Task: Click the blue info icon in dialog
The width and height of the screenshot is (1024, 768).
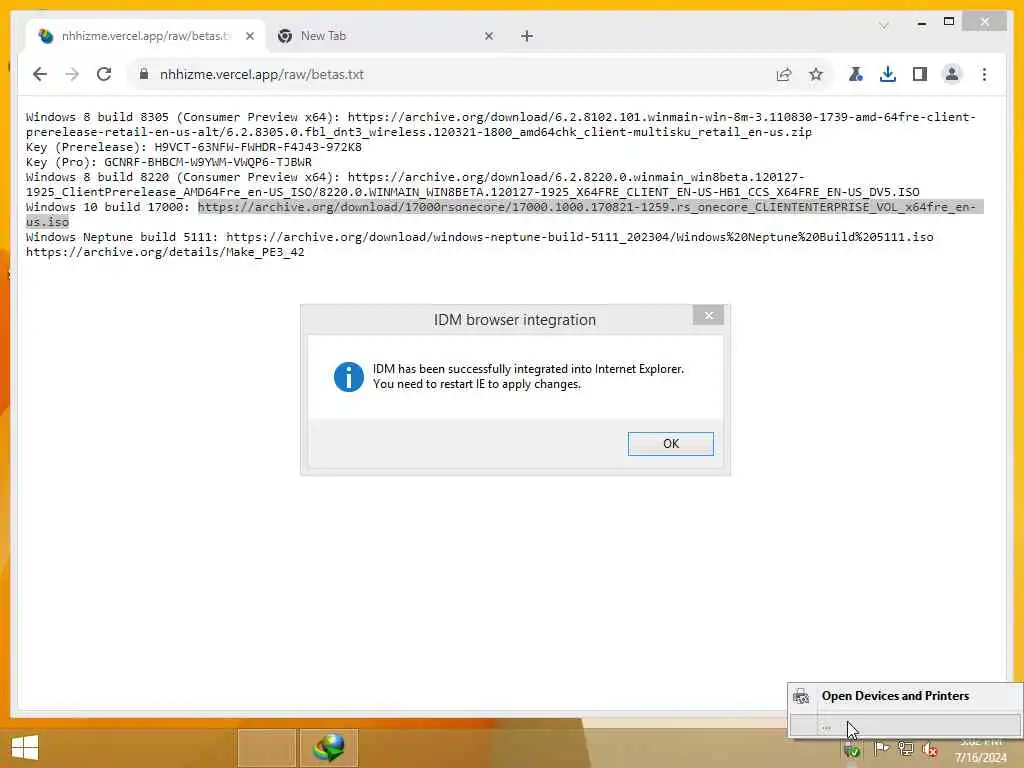Action: pyautogui.click(x=349, y=377)
